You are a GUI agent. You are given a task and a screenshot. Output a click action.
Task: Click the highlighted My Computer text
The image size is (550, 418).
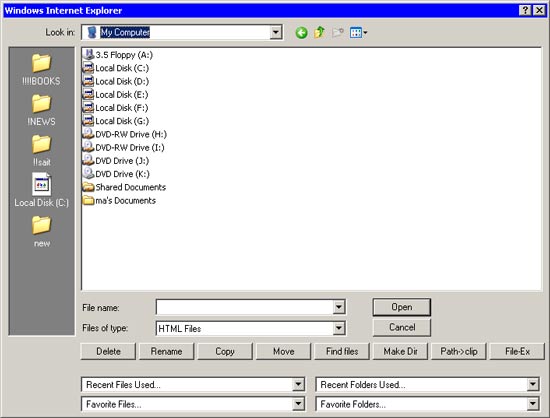coord(125,32)
